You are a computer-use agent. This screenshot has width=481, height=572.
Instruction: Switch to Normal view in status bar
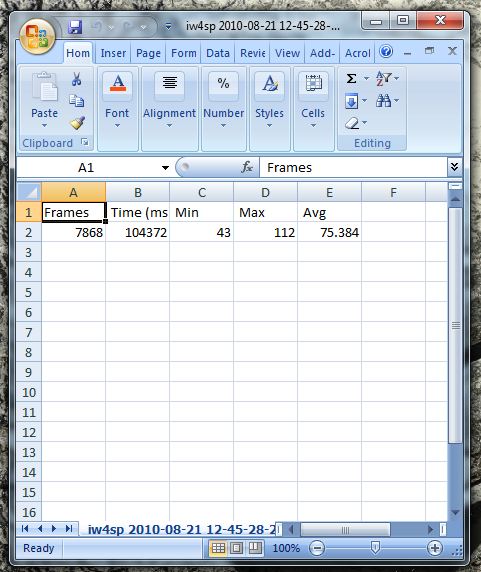pos(218,548)
